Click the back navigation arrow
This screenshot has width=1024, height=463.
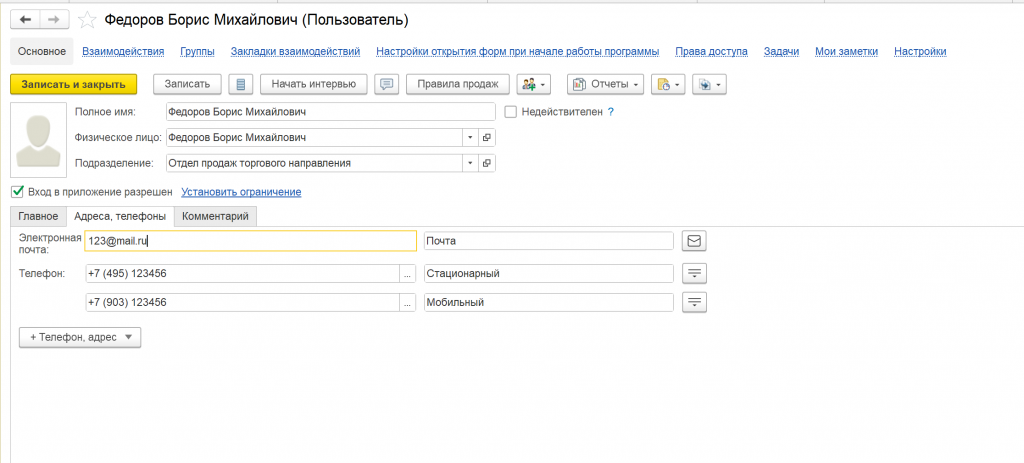(25, 20)
